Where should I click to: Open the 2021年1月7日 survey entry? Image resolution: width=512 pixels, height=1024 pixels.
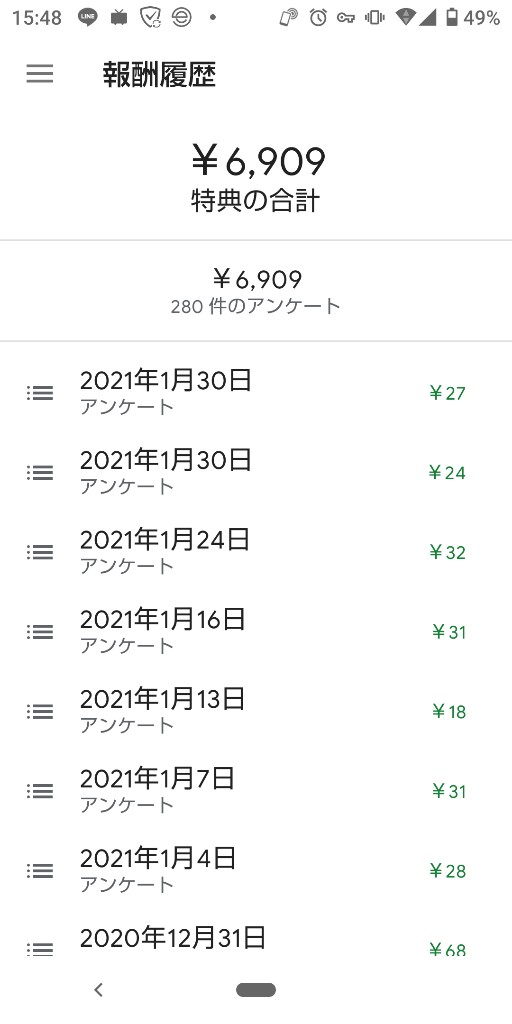click(256, 791)
